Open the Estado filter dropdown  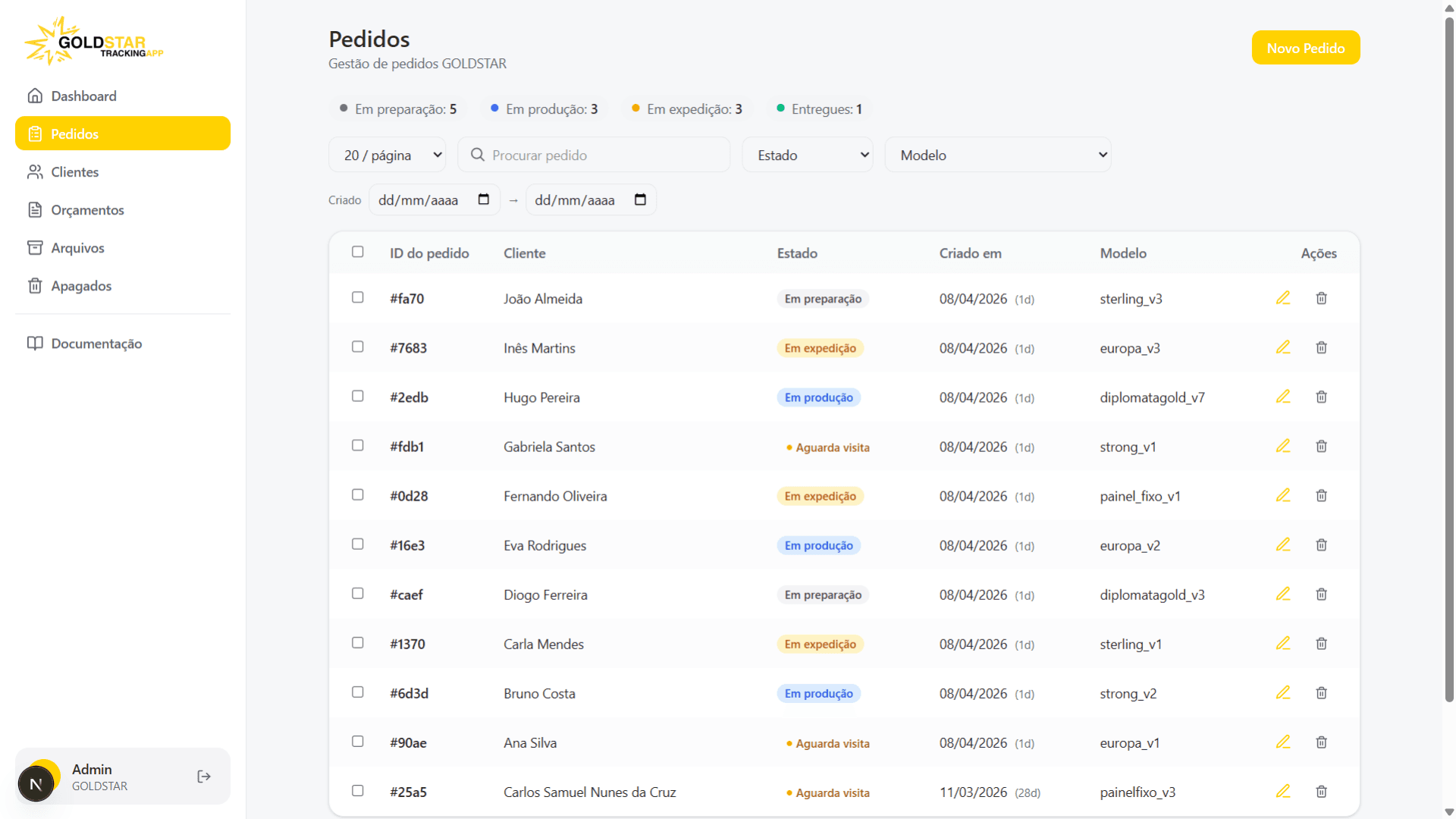[807, 154]
